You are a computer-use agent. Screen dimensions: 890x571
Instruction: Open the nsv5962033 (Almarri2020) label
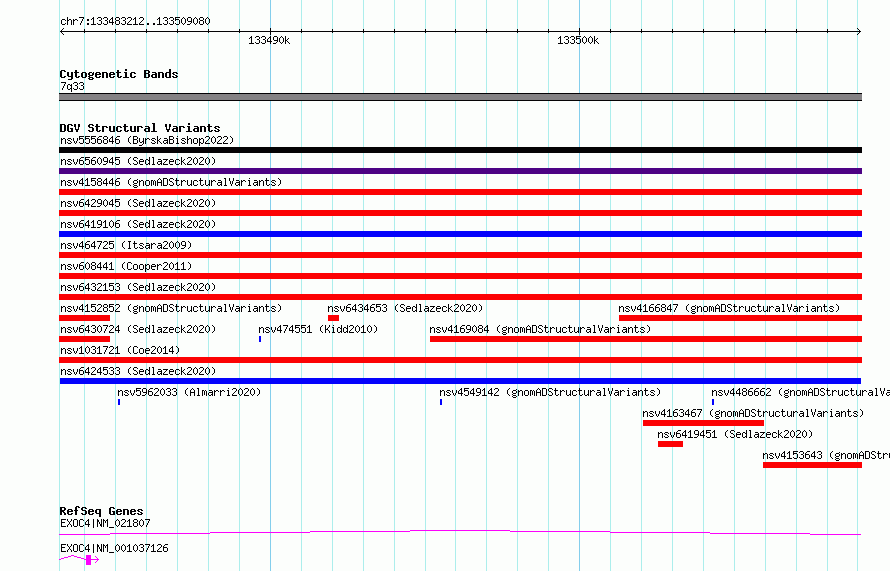(x=189, y=392)
